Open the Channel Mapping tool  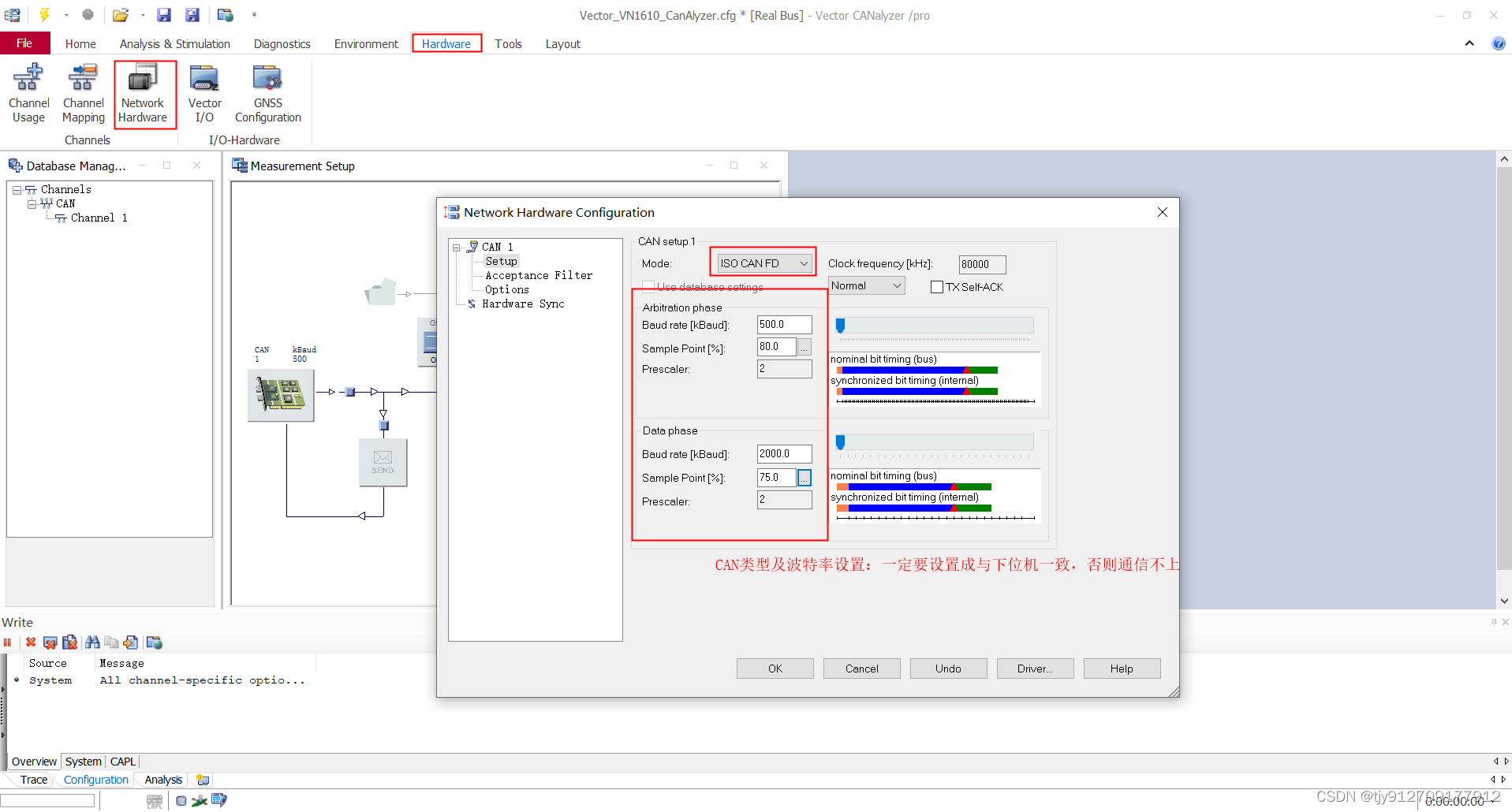[84, 94]
